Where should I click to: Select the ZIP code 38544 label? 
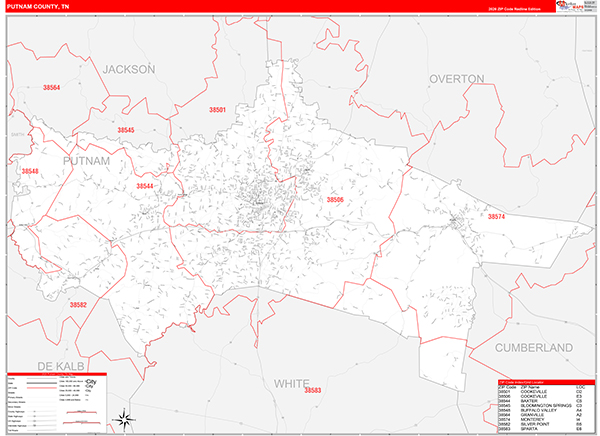145,186
